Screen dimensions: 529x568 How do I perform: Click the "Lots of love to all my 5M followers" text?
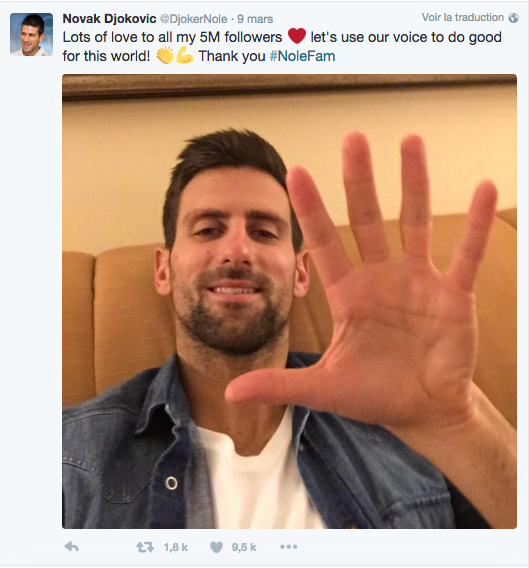pyautogui.click(x=172, y=37)
